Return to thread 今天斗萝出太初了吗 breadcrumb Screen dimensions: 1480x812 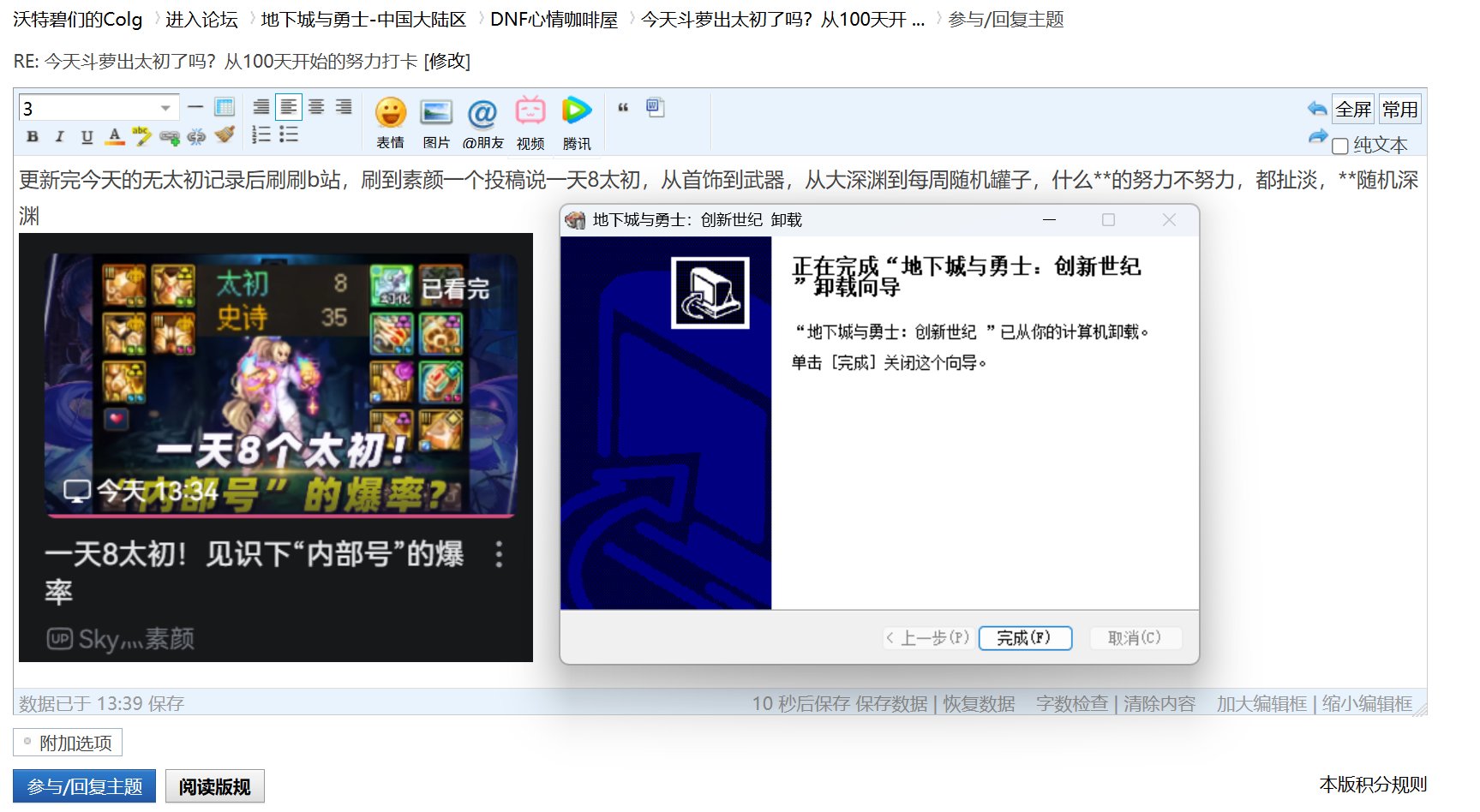click(x=782, y=20)
